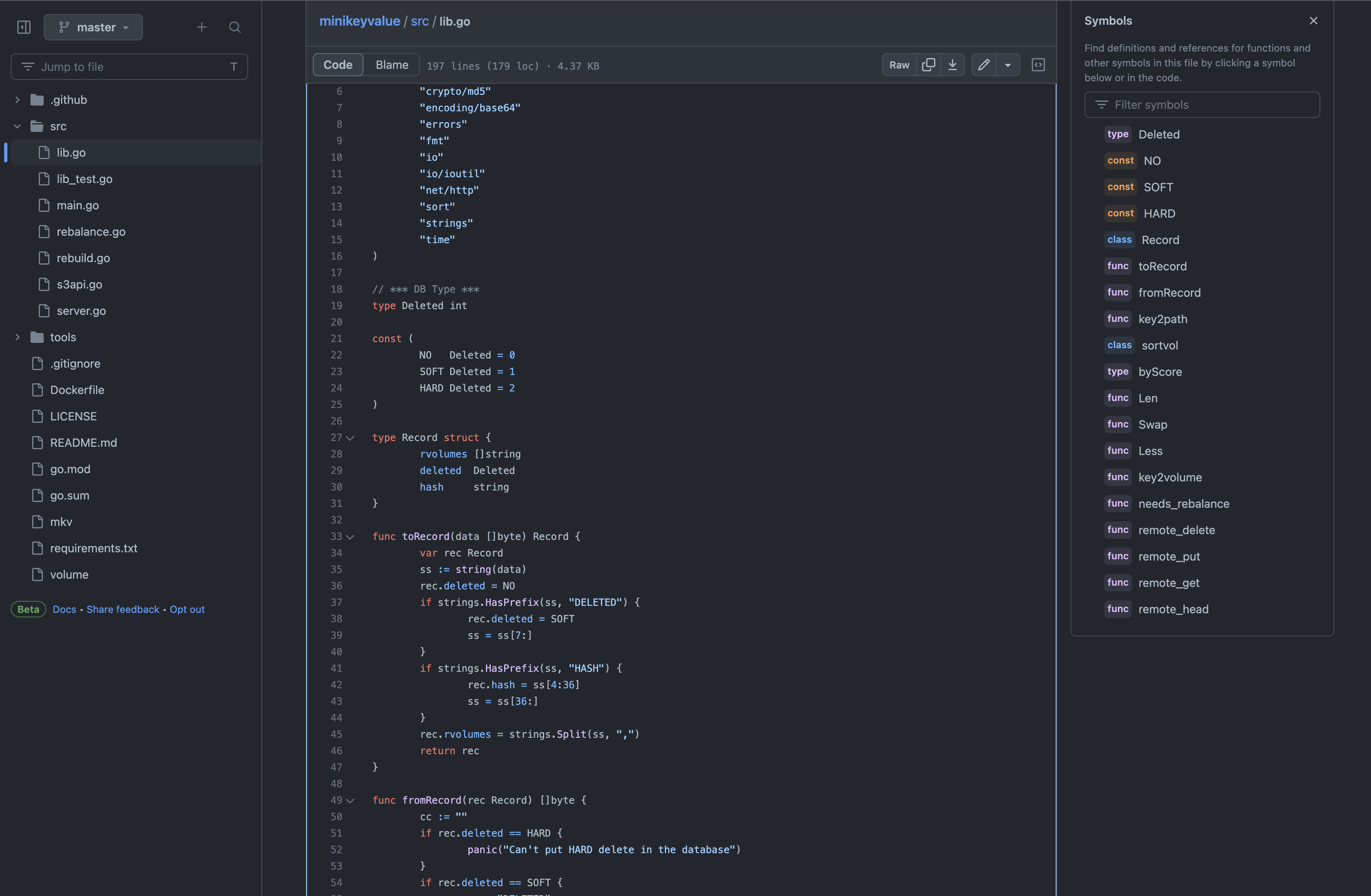The width and height of the screenshot is (1371, 896).
Task: Download the raw lib.go file
Action: pyautogui.click(x=953, y=64)
